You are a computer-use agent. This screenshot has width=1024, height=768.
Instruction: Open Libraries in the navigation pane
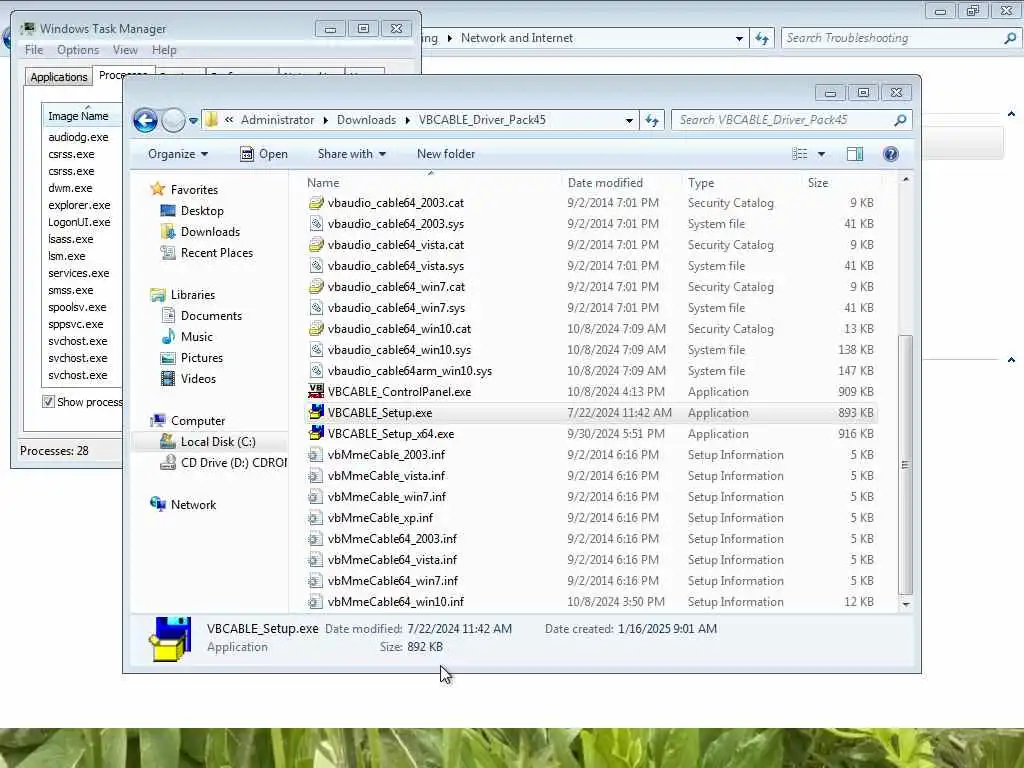193,295
